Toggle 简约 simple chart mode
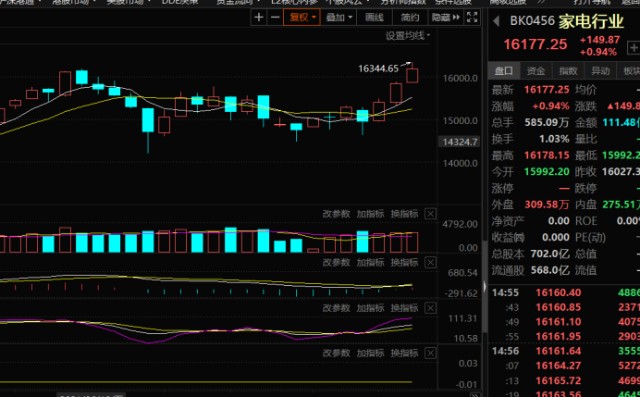The image size is (640, 397). pos(409,17)
